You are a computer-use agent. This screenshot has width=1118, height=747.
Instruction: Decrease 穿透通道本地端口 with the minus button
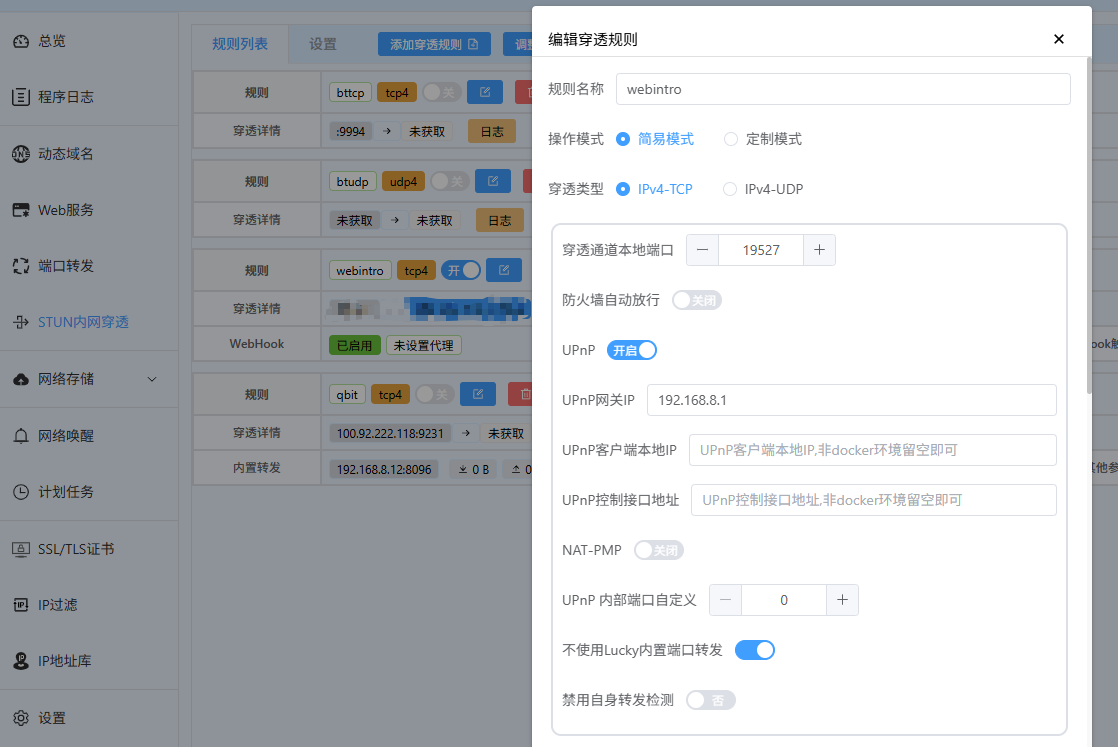coord(702,250)
